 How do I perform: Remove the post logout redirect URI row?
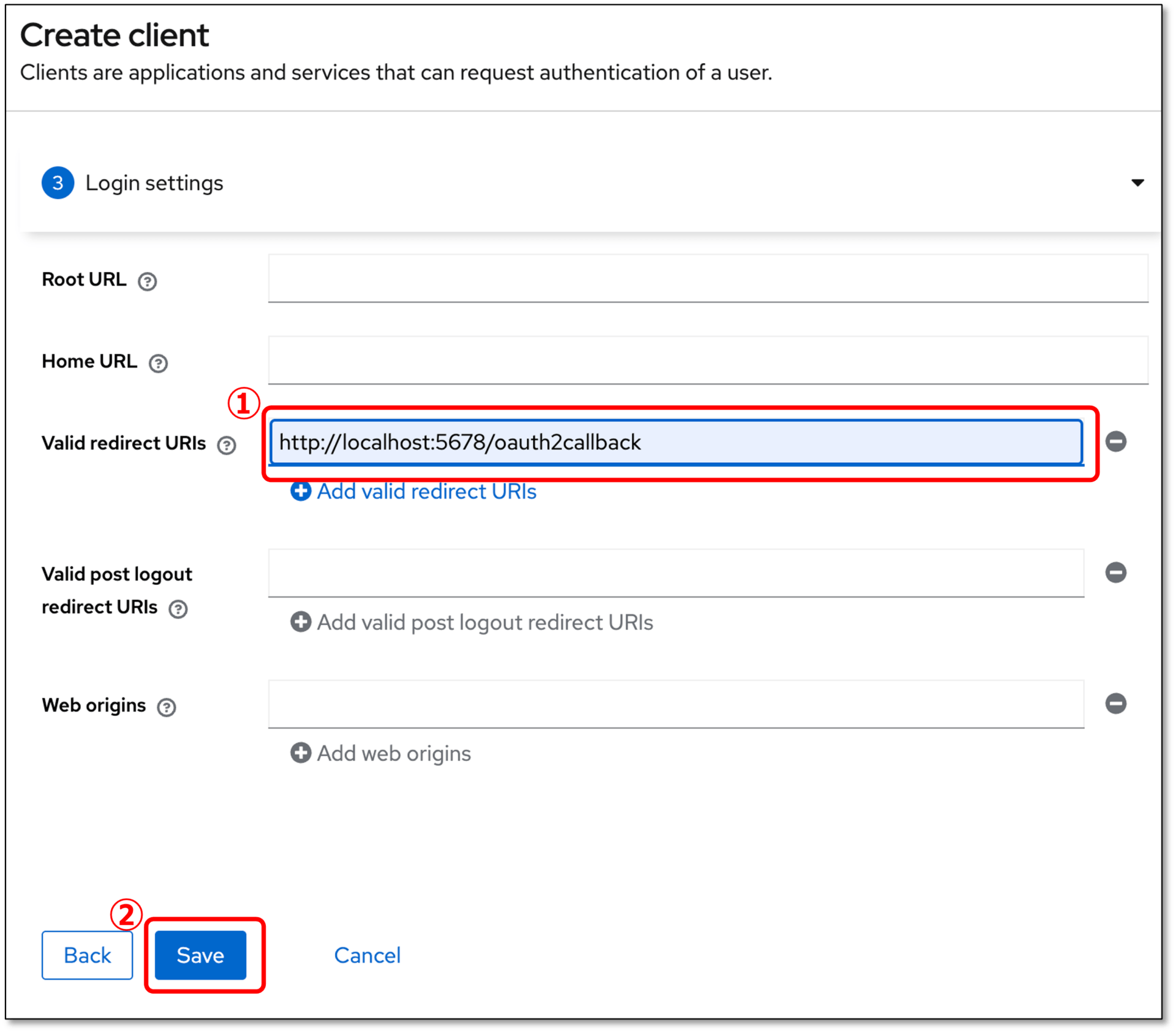pyautogui.click(x=1115, y=573)
